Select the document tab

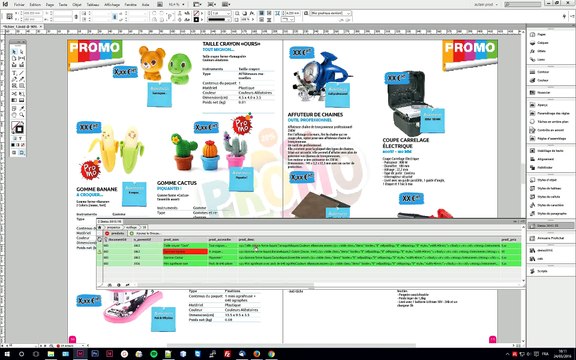[x=21, y=27]
